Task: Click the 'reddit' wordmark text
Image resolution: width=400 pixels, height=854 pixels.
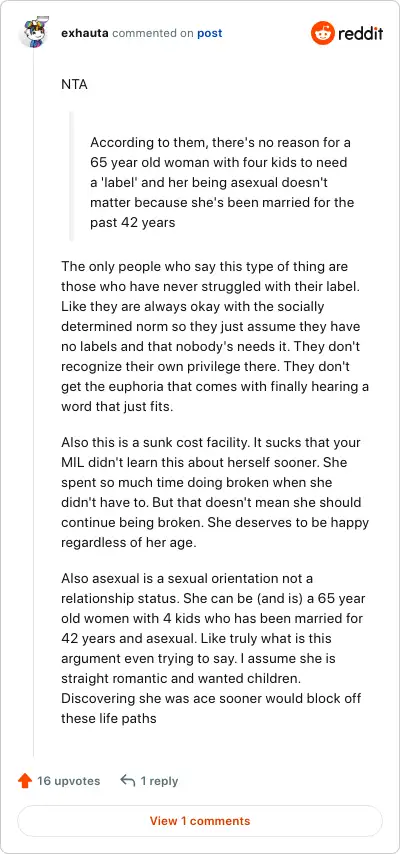Action: click(x=360, y=33)
